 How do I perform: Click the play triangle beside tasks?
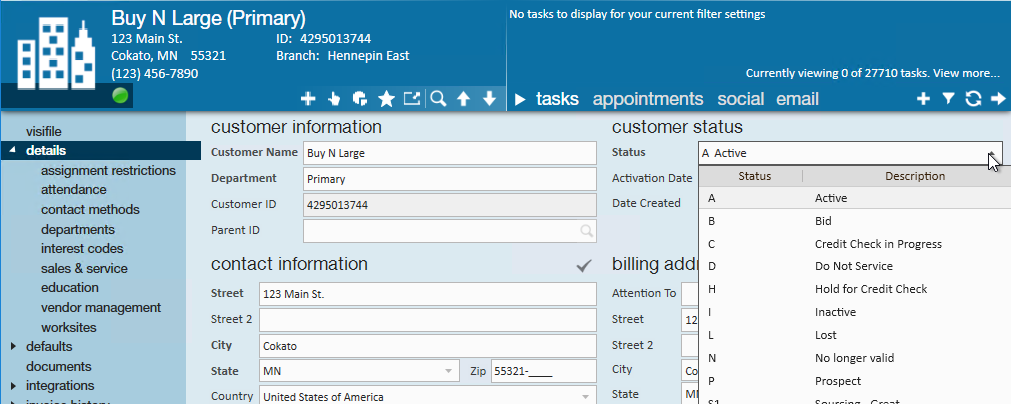click(521, 99)
